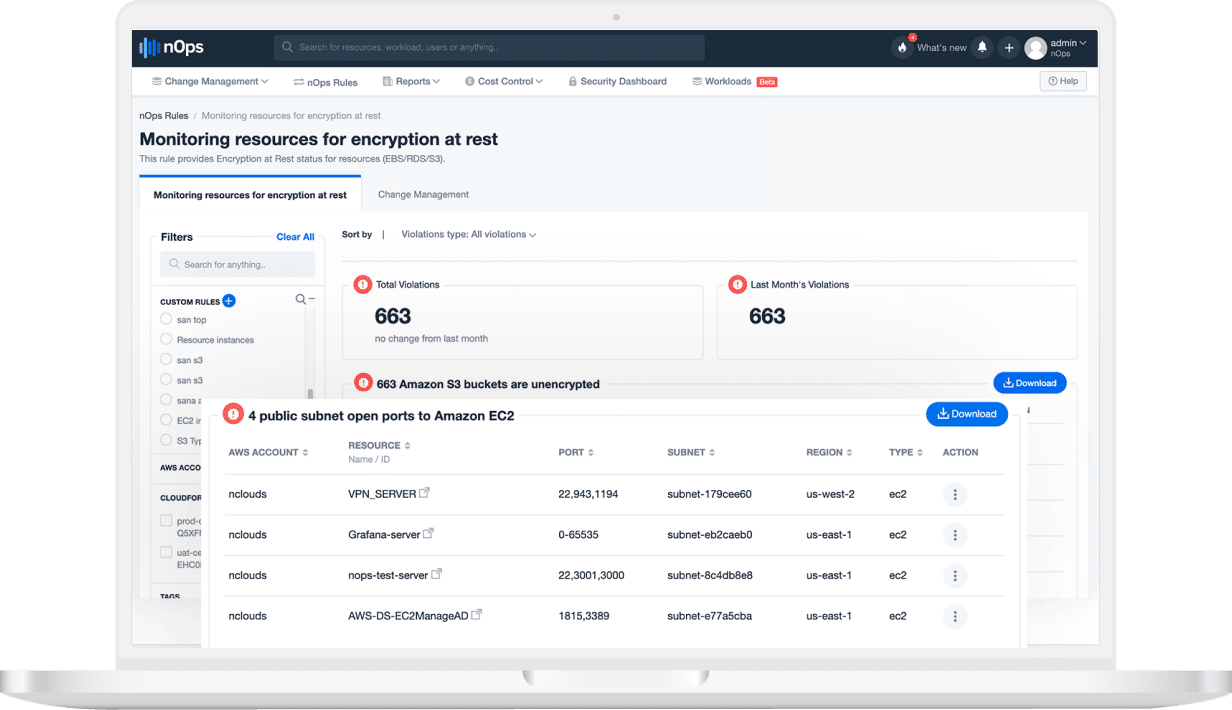1232x710 pixels.
Task: Open Violations type: All violations dropdown
Action: click(x=469, y=234)
